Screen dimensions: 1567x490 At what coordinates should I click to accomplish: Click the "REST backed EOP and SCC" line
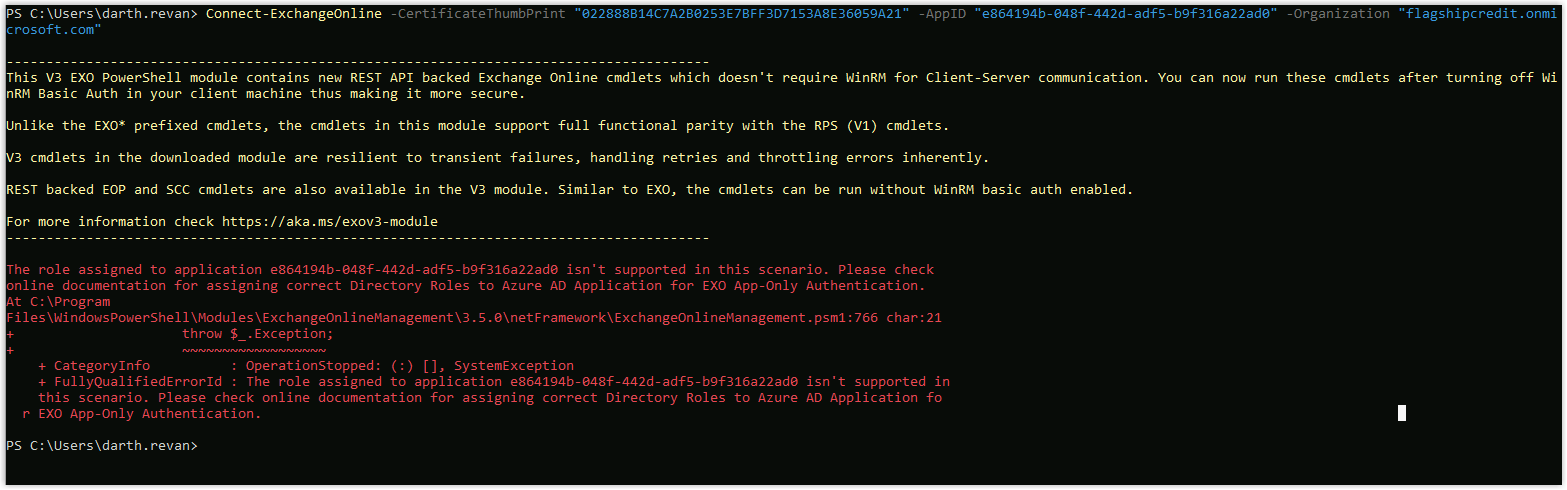coord(568,189)
